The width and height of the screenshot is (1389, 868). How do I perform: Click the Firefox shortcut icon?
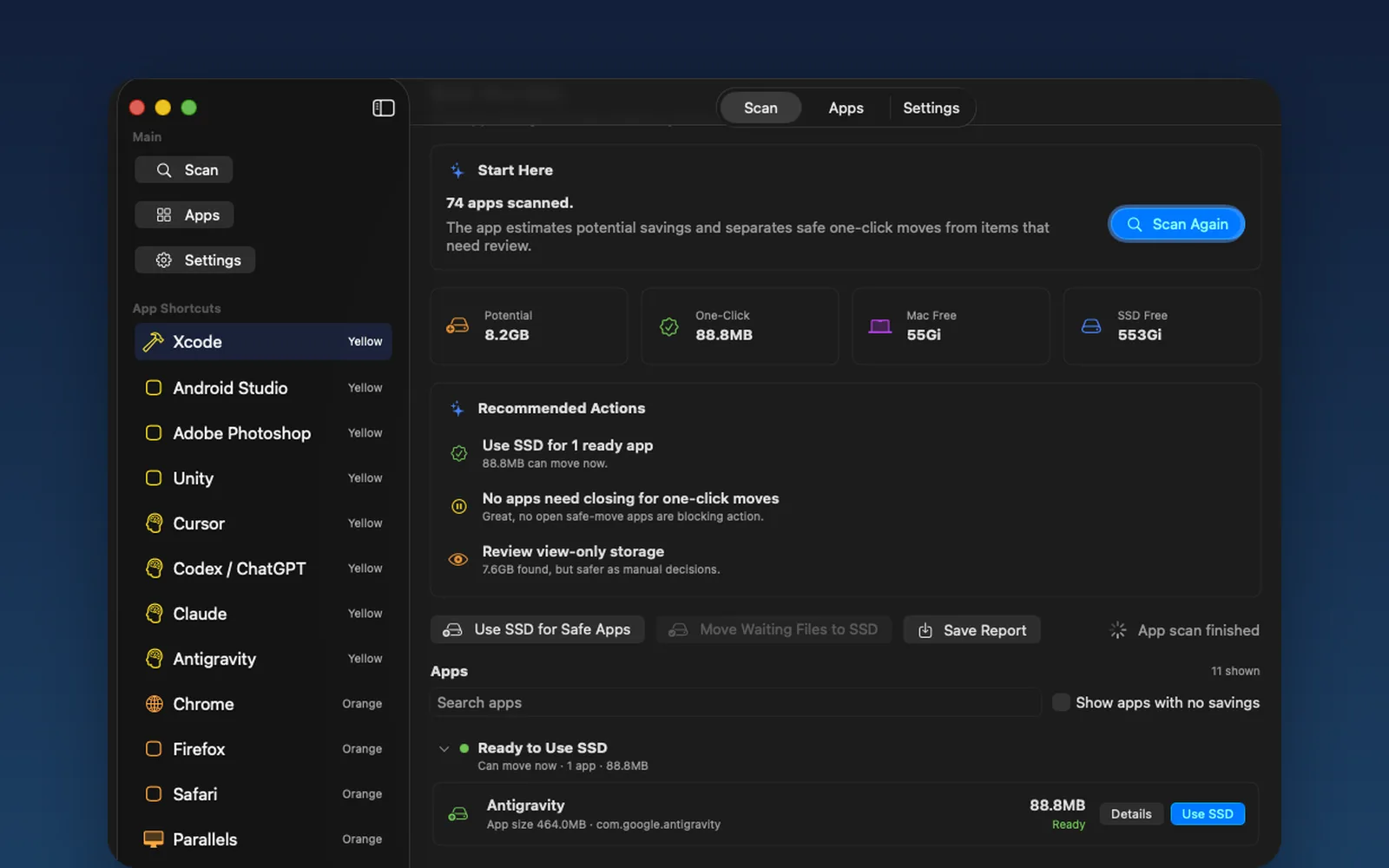154,749
